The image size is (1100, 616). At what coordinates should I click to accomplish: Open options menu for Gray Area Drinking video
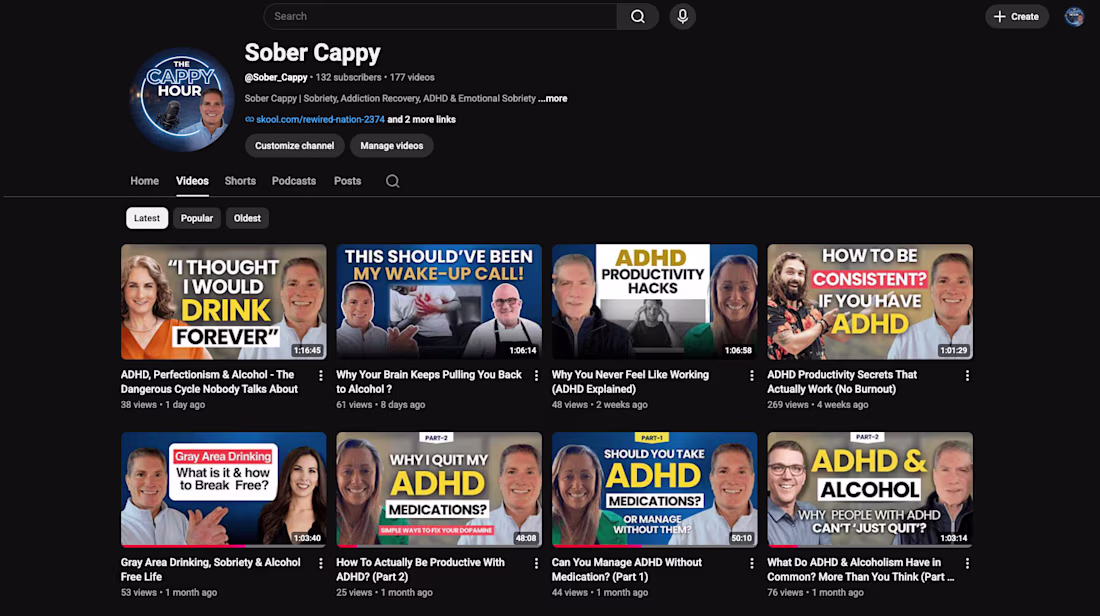[321, 563]
